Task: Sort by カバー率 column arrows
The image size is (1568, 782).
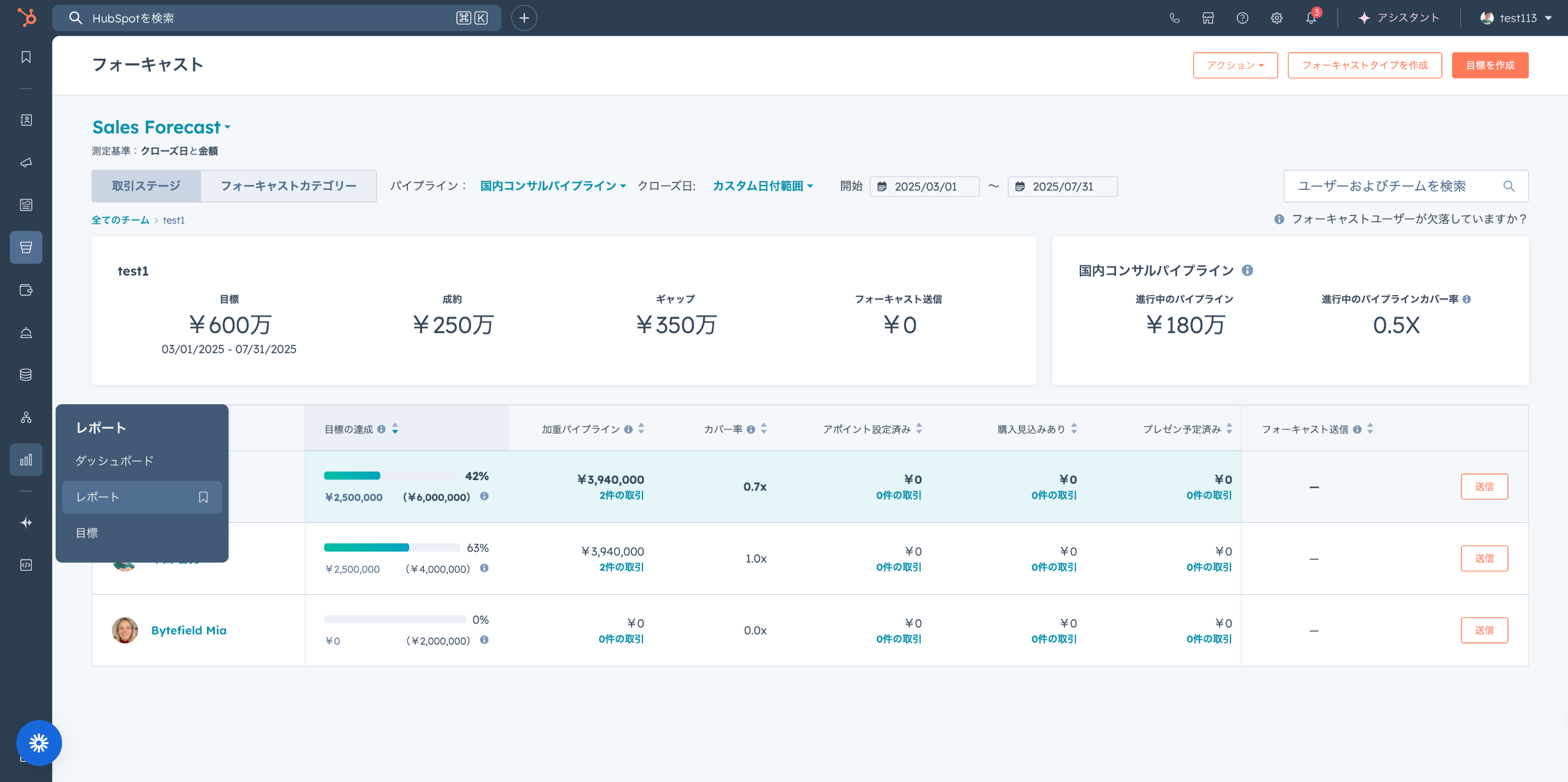Action: pos(764,429)
